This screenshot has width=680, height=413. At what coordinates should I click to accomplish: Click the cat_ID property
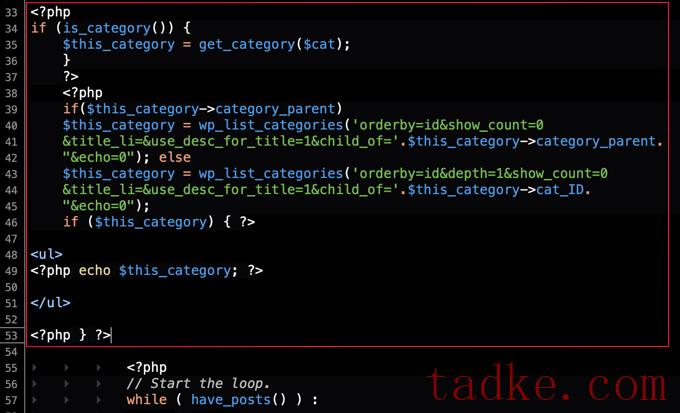coord(560,190)
